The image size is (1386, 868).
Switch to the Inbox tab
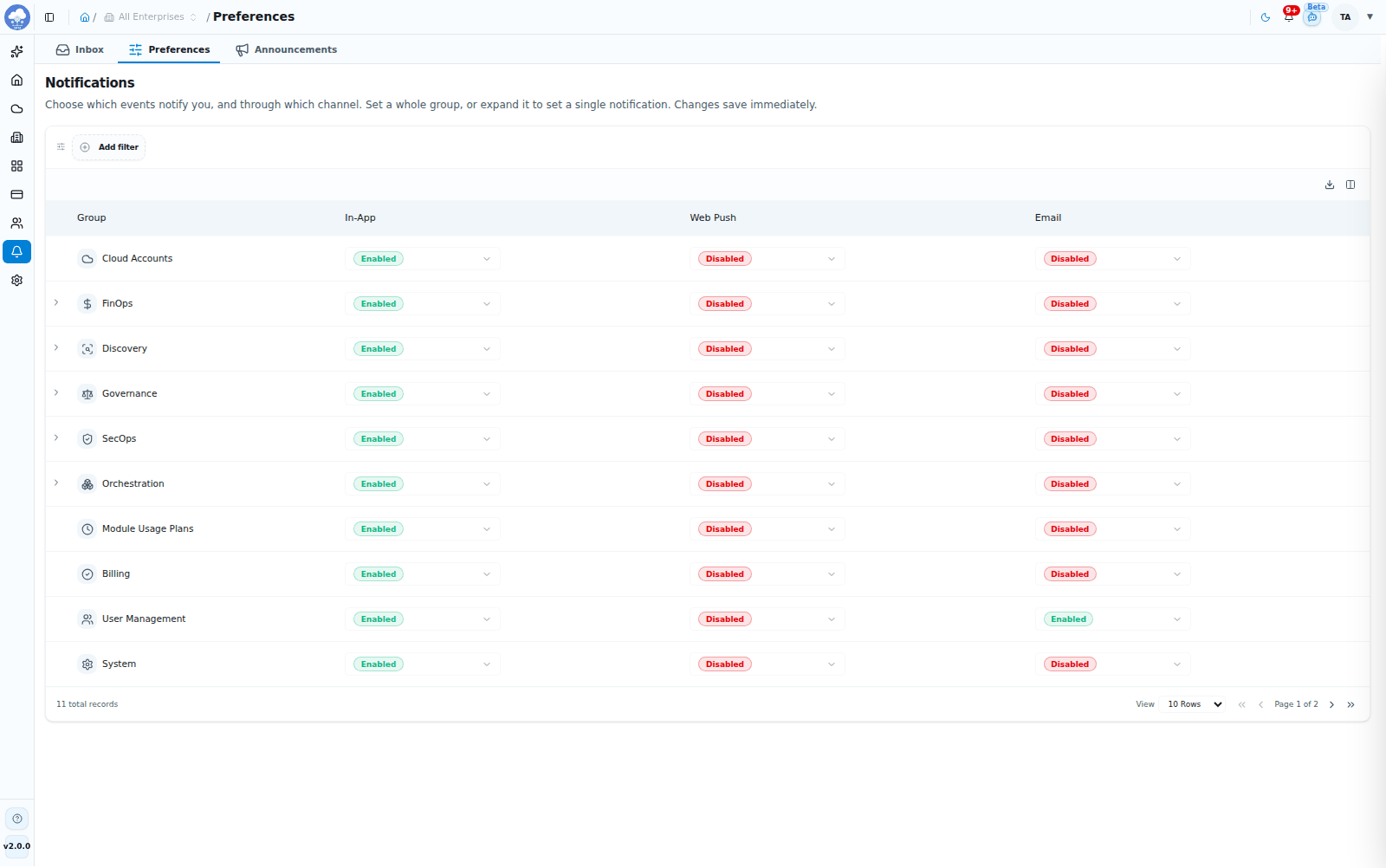pos(80,49)
